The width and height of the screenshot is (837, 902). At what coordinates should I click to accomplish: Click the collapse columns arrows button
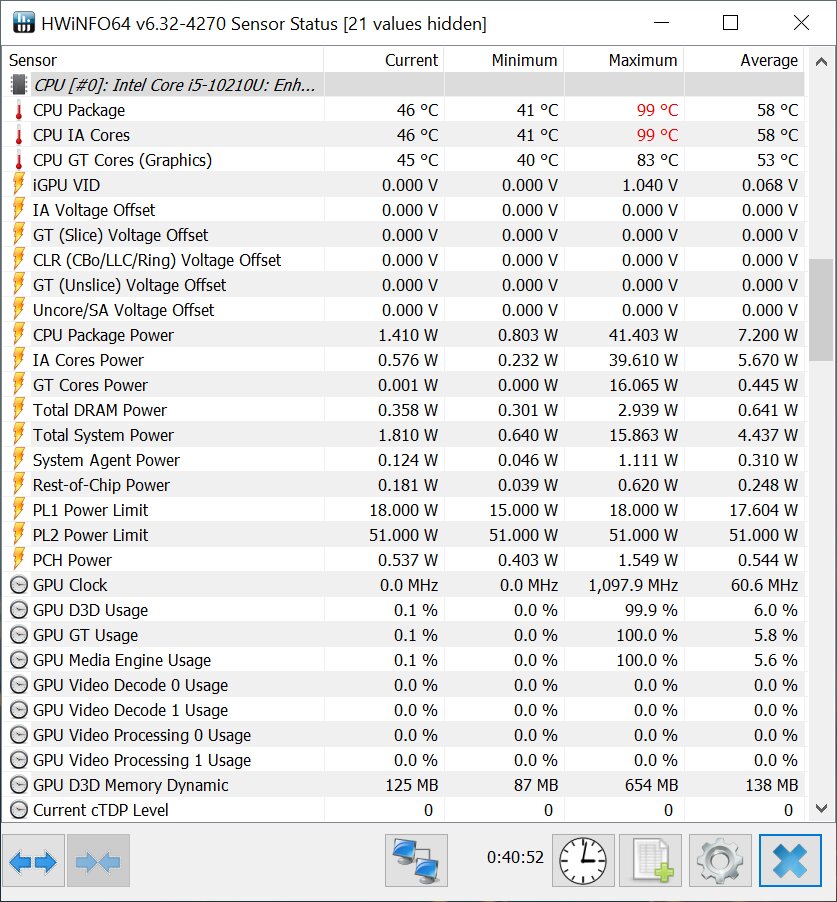click(98, 861)
